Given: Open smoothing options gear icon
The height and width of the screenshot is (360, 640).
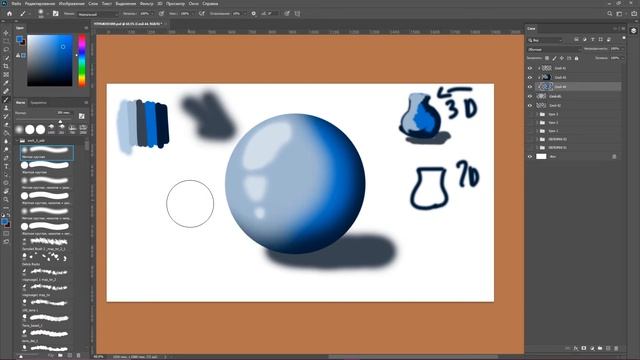Looking at the screenshot, I should (x=253, y=13).
